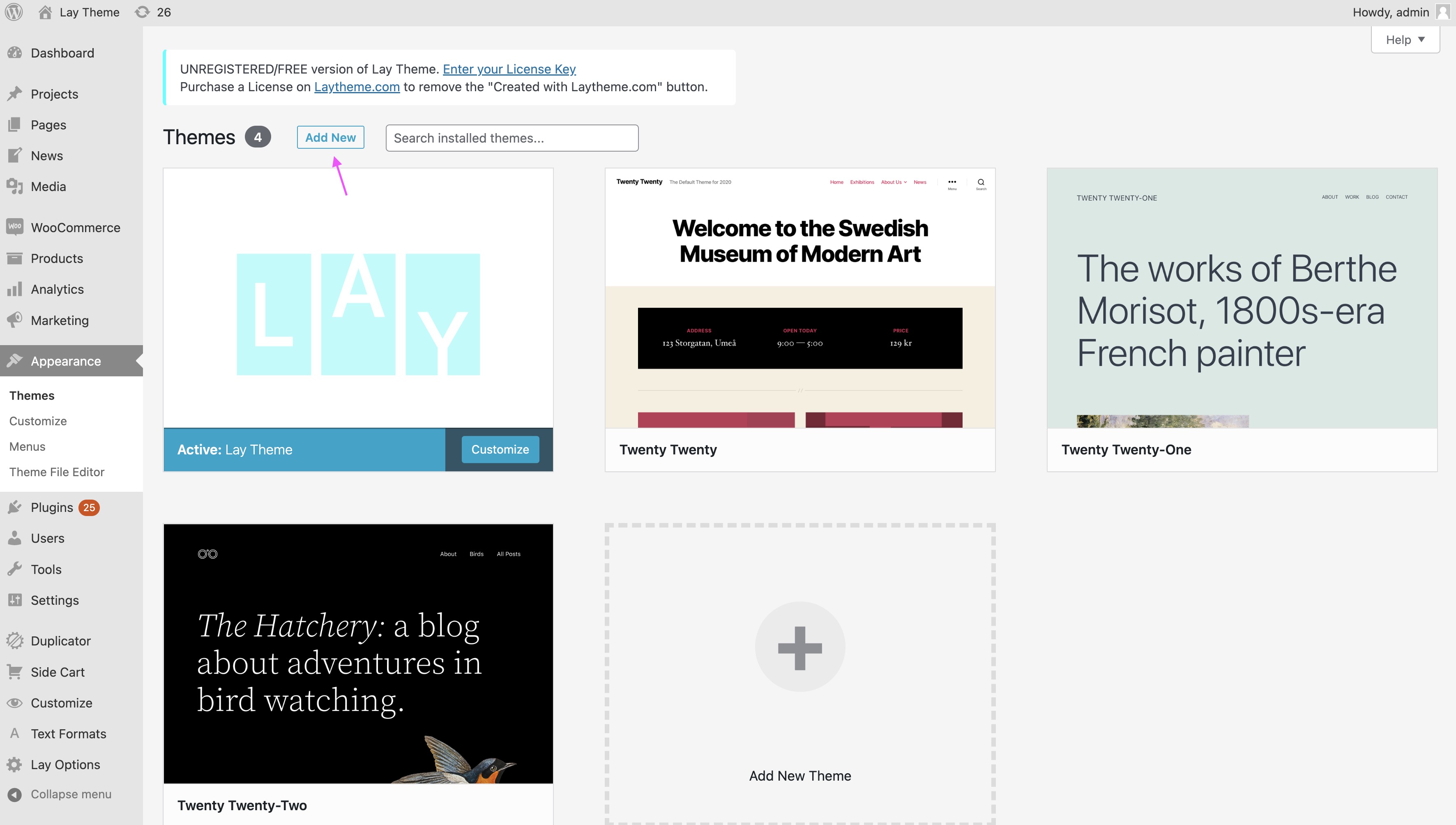Click the 26 updates count
This screenshot has width=1456, height=825.
164,12
